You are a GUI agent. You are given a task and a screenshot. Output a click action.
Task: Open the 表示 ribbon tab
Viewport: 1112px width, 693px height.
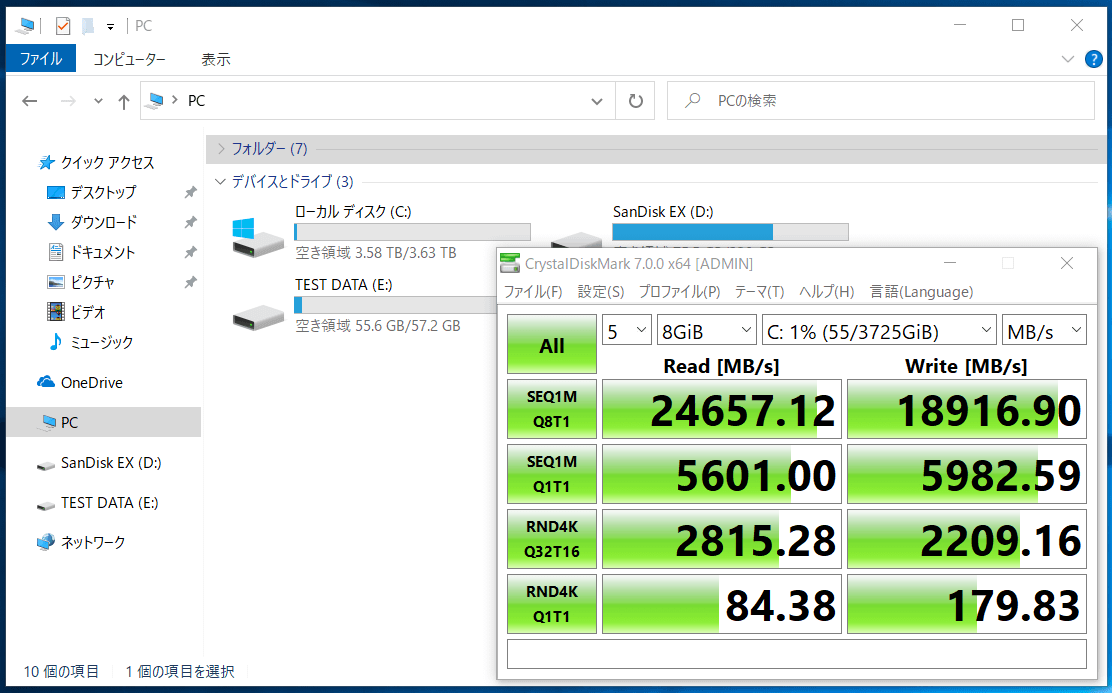[216, 59]
